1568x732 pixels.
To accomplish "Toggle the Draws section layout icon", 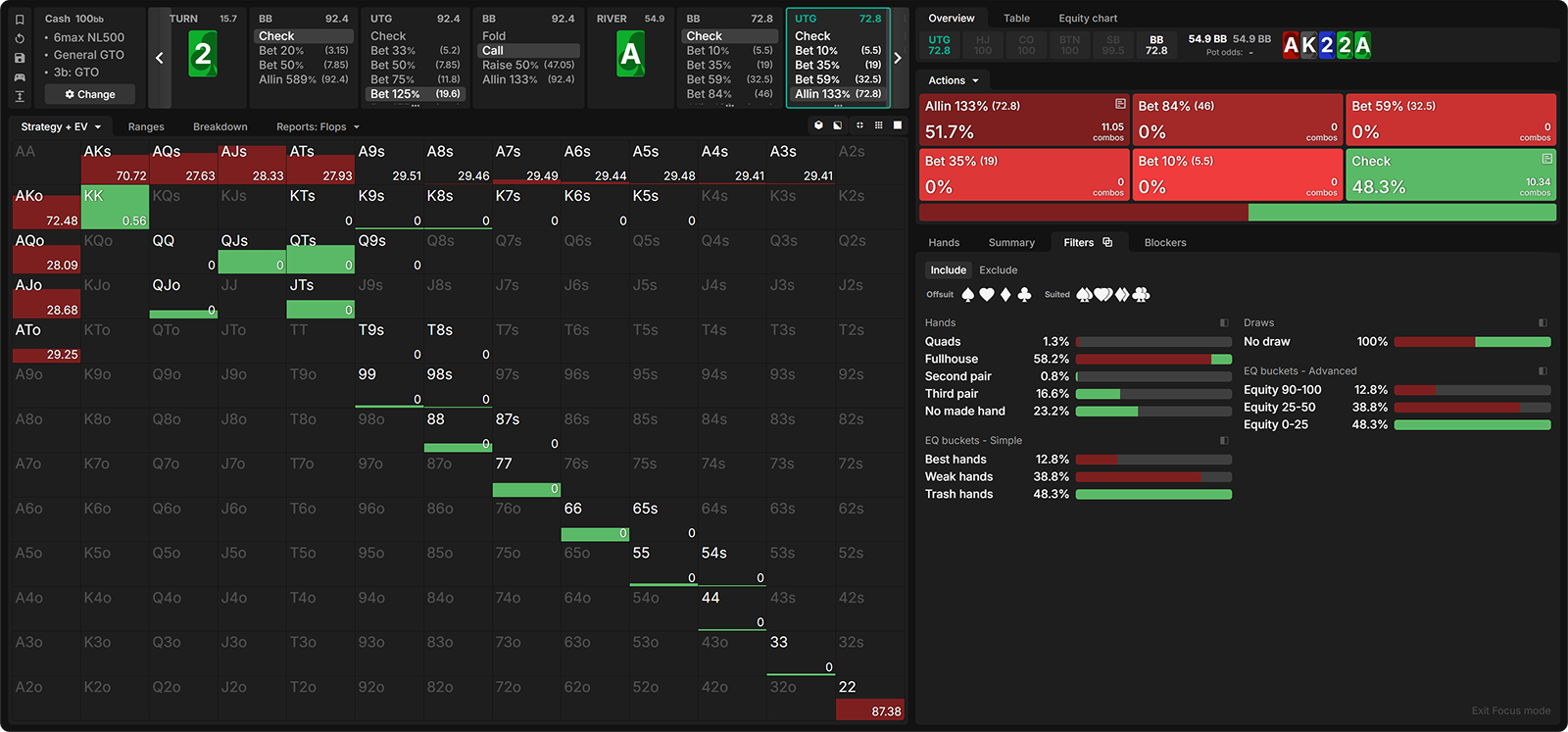I will (x=1543, y=322).
